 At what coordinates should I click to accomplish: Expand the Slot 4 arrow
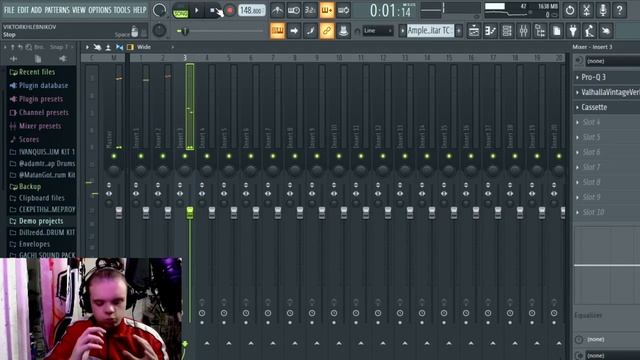[577, 122]
